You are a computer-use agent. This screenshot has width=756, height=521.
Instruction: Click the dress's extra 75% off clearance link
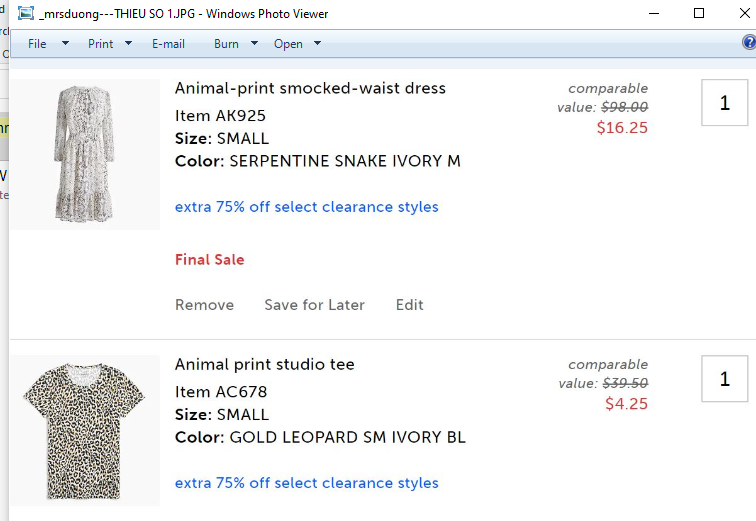tap(306, 207)
